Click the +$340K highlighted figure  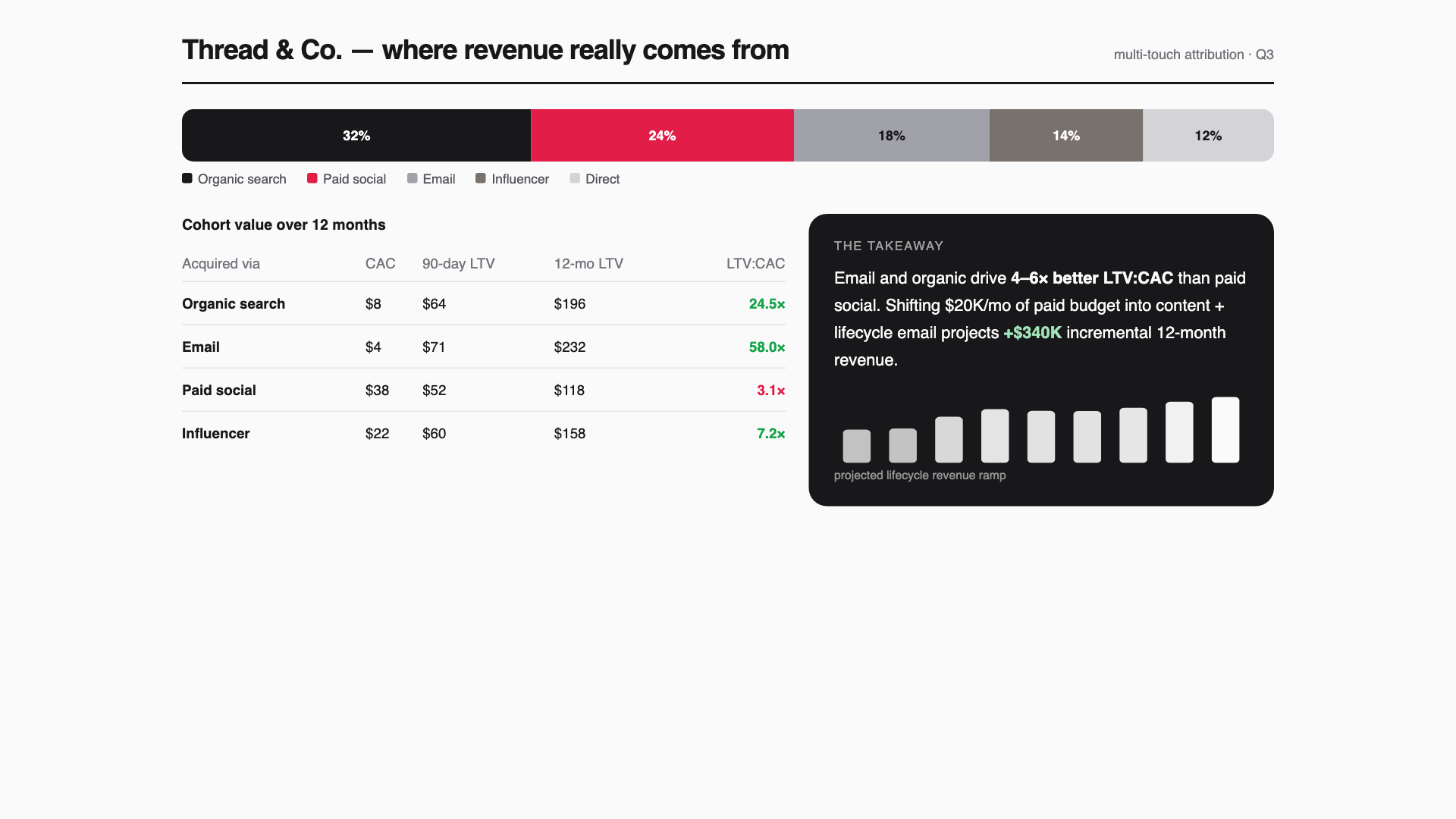(x=1032, y=332)
